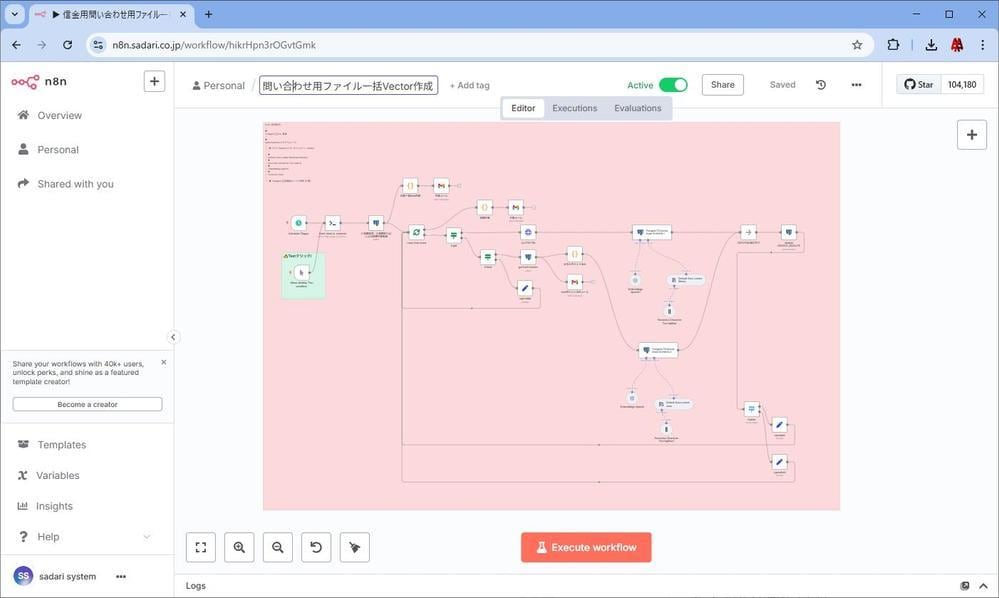Select the light-blue switch node at the lower right
The height and width of the screenshot is (598, 999).
752,409
